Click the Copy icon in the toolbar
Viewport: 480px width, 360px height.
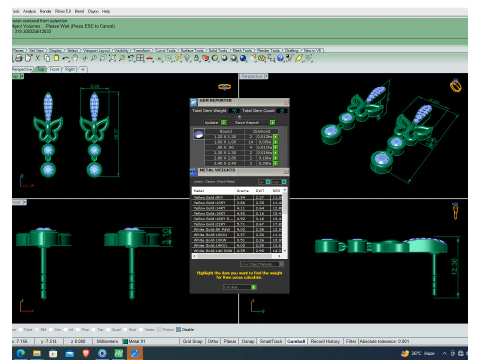point(47,58)
